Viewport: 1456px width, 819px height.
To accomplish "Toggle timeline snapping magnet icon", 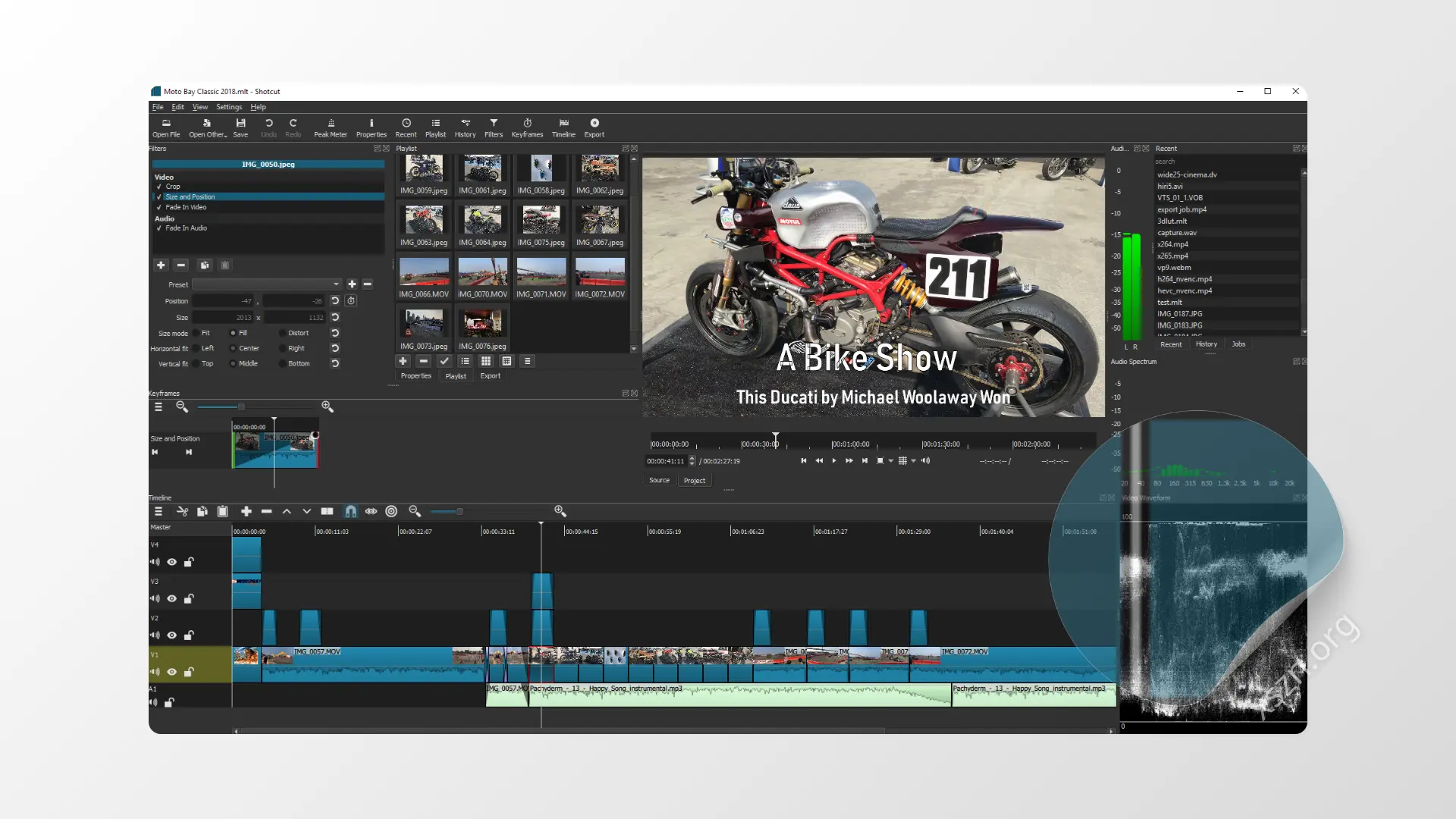I will pos(350,511).
